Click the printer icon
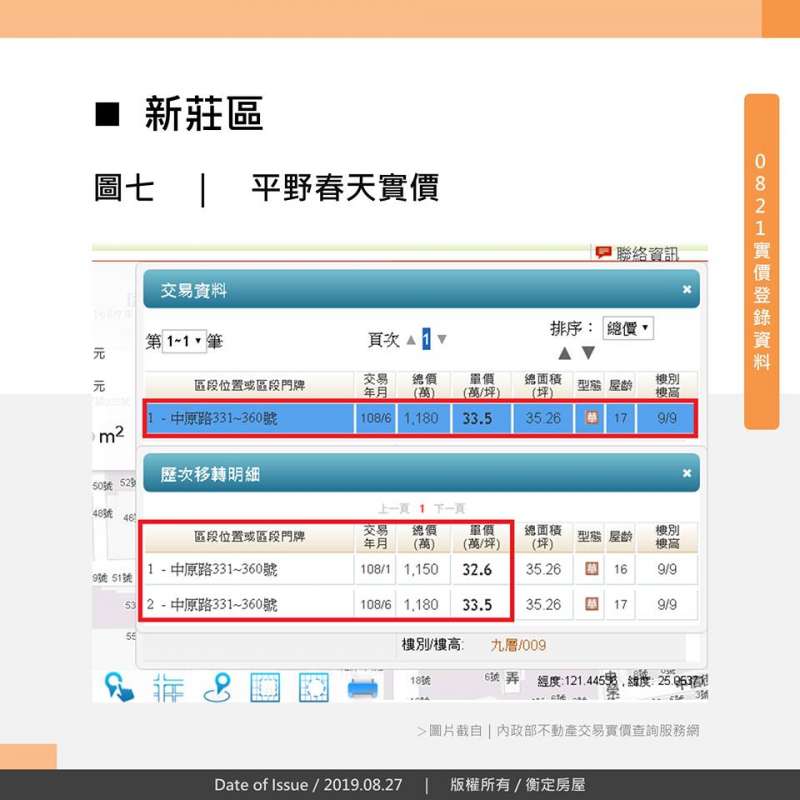Image resolution: width=800 pixels, height=800 pixels. (363, 687)
